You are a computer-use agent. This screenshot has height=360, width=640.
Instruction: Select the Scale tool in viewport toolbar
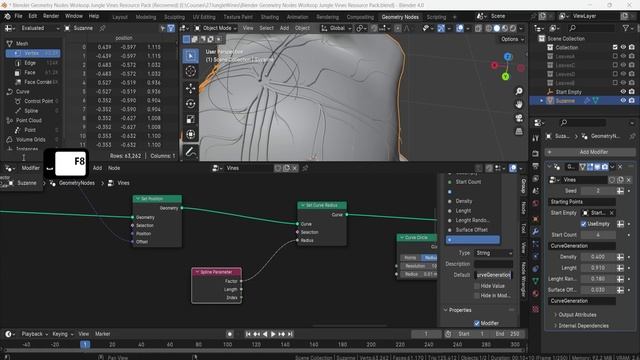point(190,119)
